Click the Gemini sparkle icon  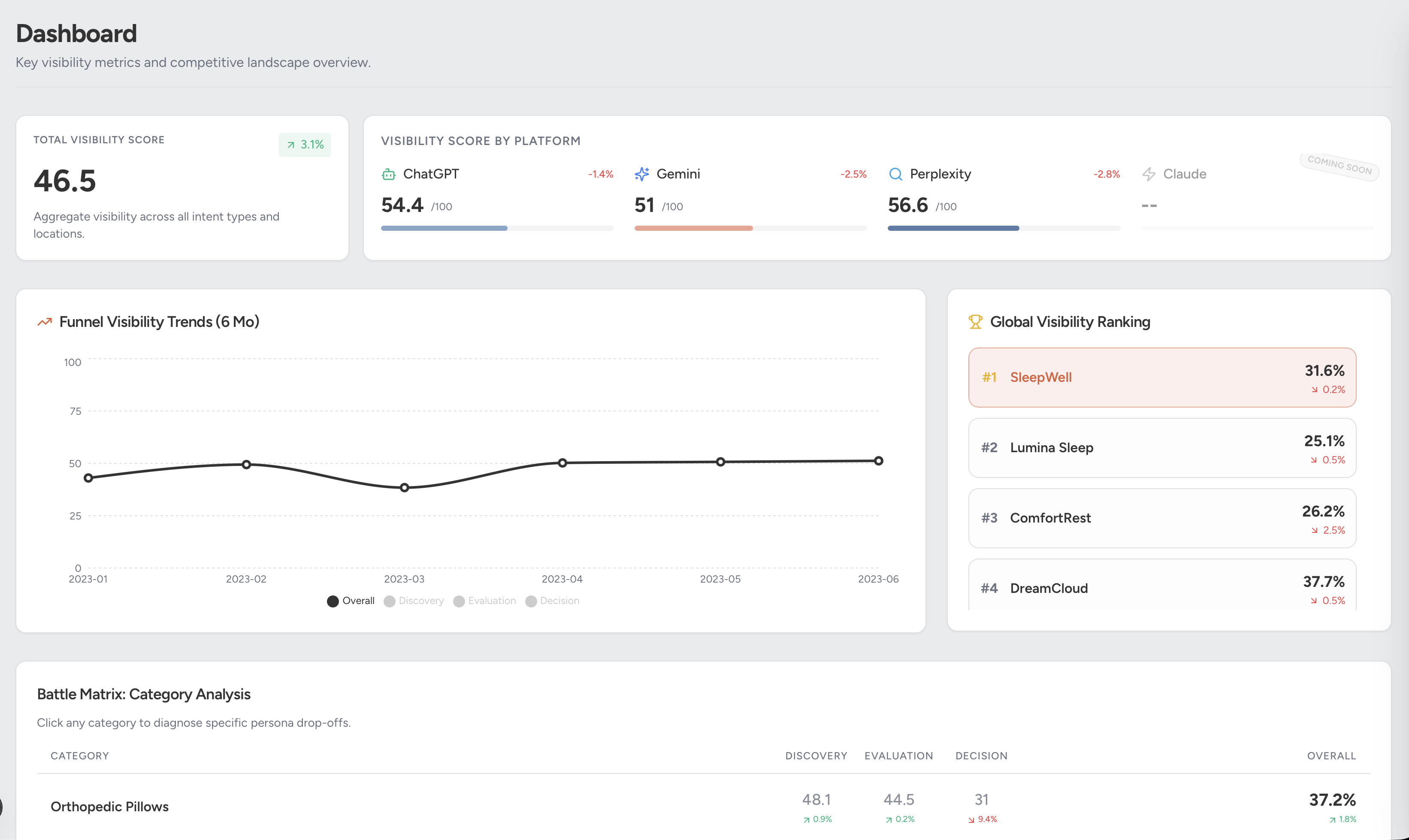click(x=641, y=174)
